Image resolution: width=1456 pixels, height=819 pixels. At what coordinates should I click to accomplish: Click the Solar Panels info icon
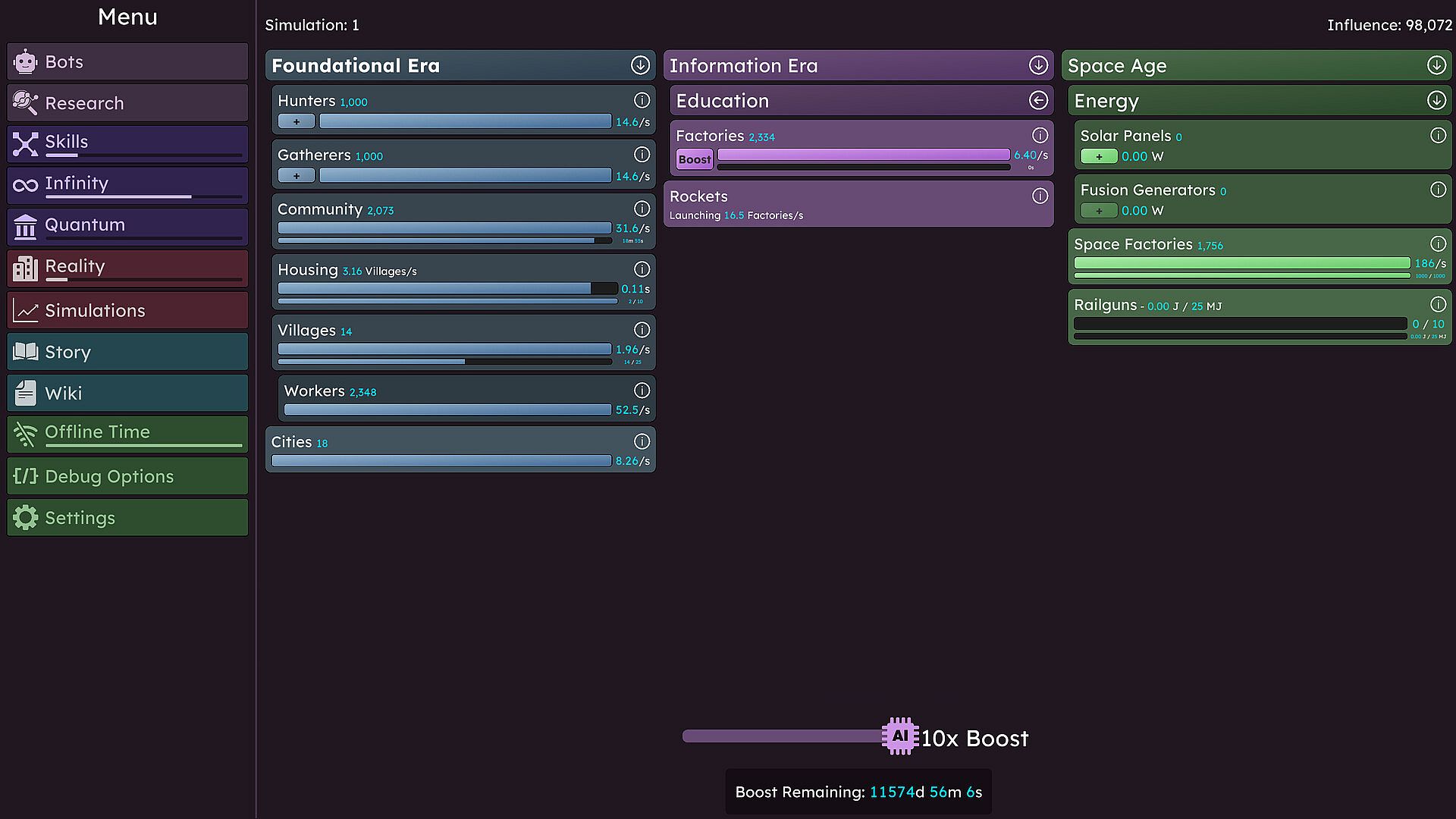click(1437, 135)
